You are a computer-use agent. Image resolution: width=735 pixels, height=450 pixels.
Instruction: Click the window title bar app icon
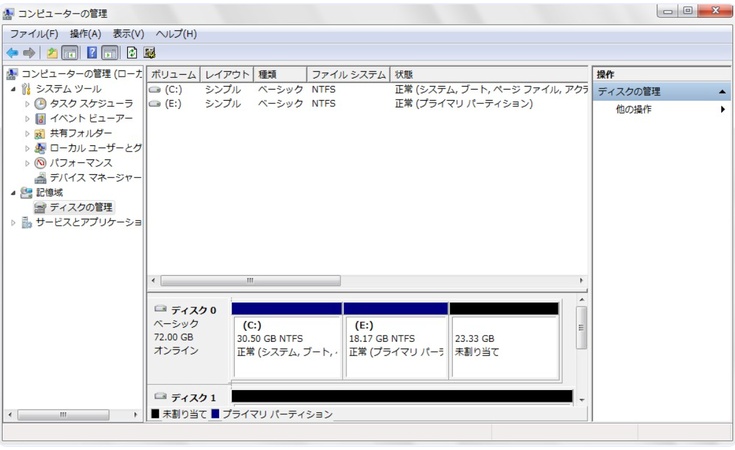tap(8, 14)
